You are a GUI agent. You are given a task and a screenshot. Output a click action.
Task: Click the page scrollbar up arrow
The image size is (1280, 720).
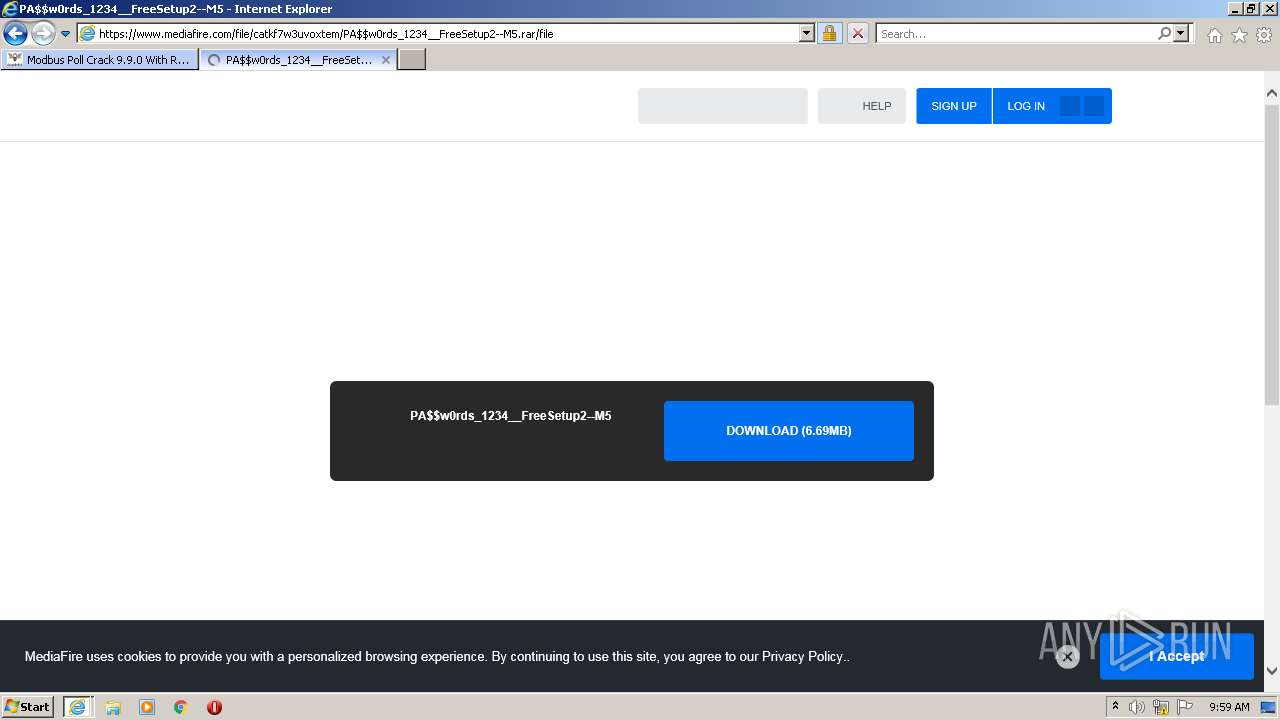tap(1272, 93)
